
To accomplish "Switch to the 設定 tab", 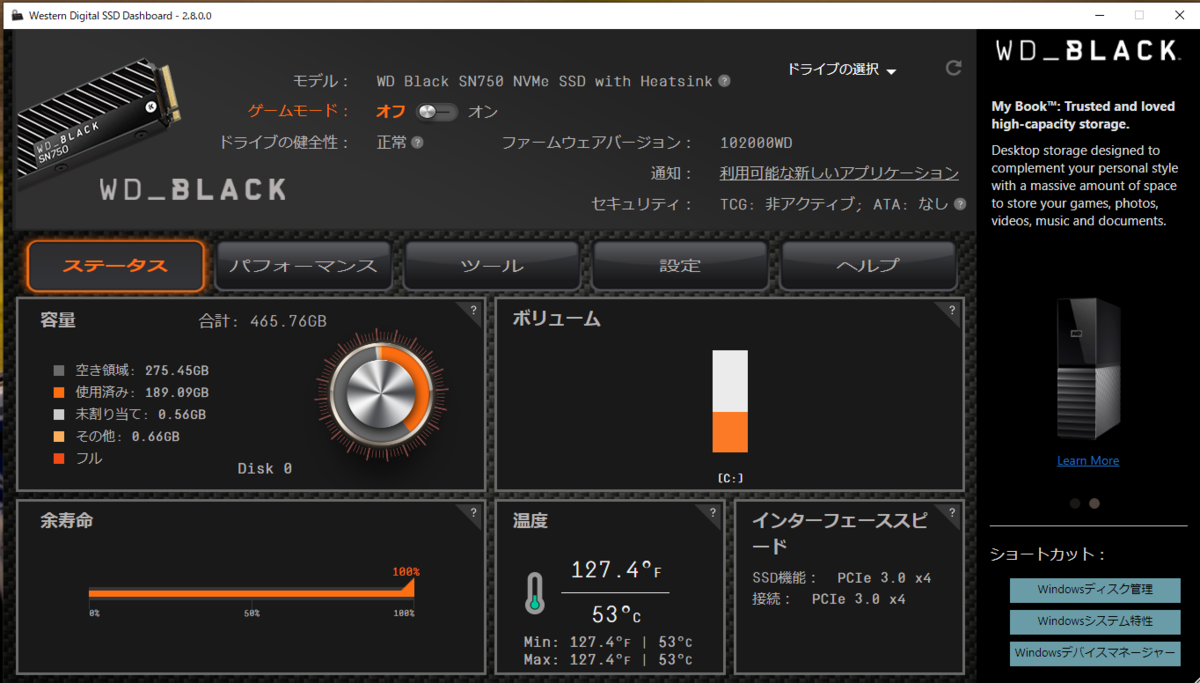I will [x=680, y=266].
